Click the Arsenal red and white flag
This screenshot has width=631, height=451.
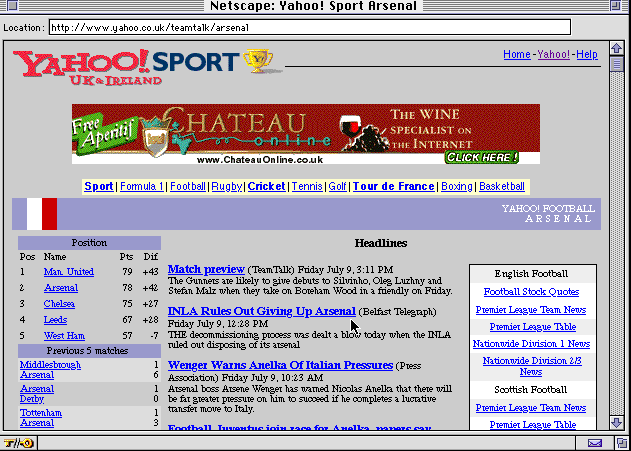[x=42, y=214]
